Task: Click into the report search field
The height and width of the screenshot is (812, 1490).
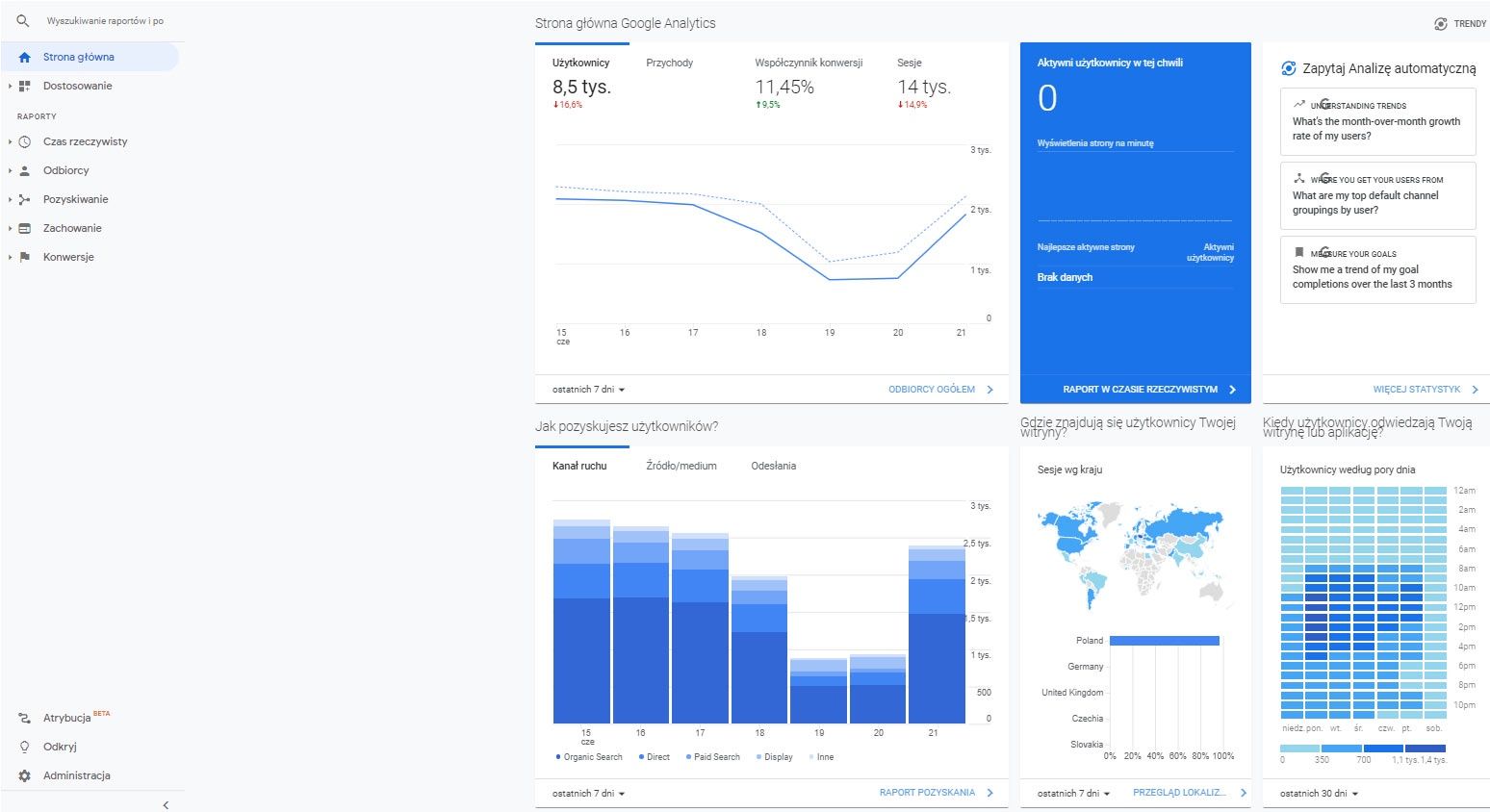Action: click(x=106, y=20)
